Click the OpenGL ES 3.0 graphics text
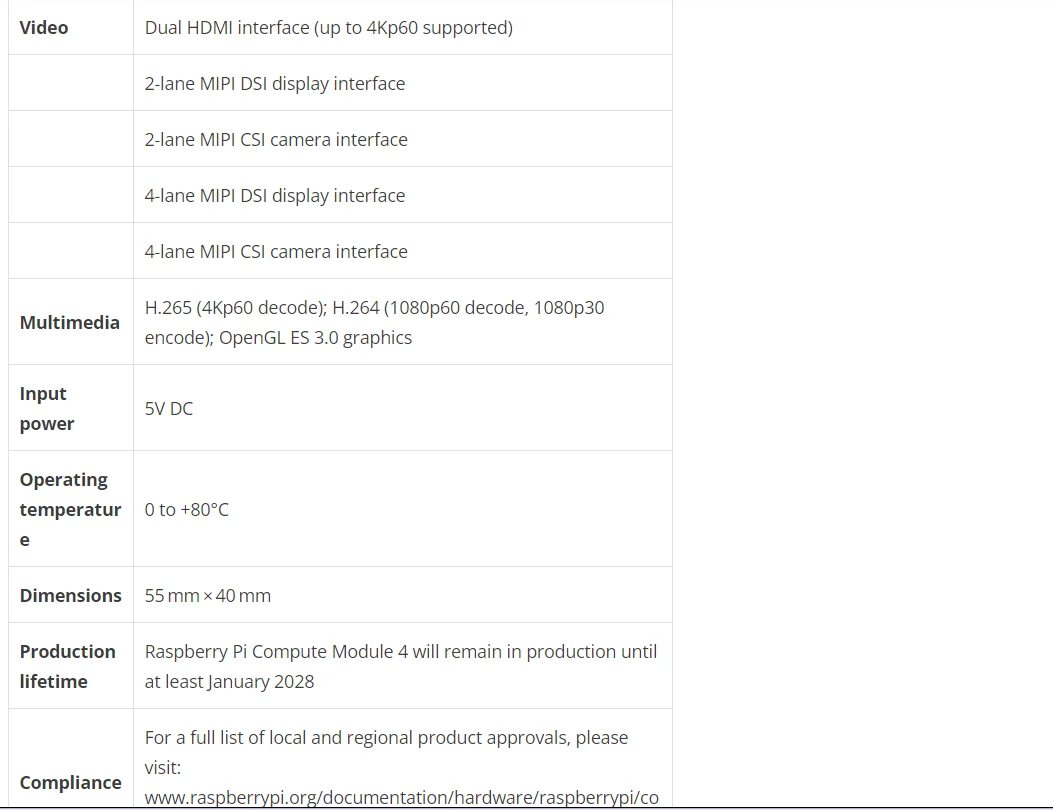 315,338
